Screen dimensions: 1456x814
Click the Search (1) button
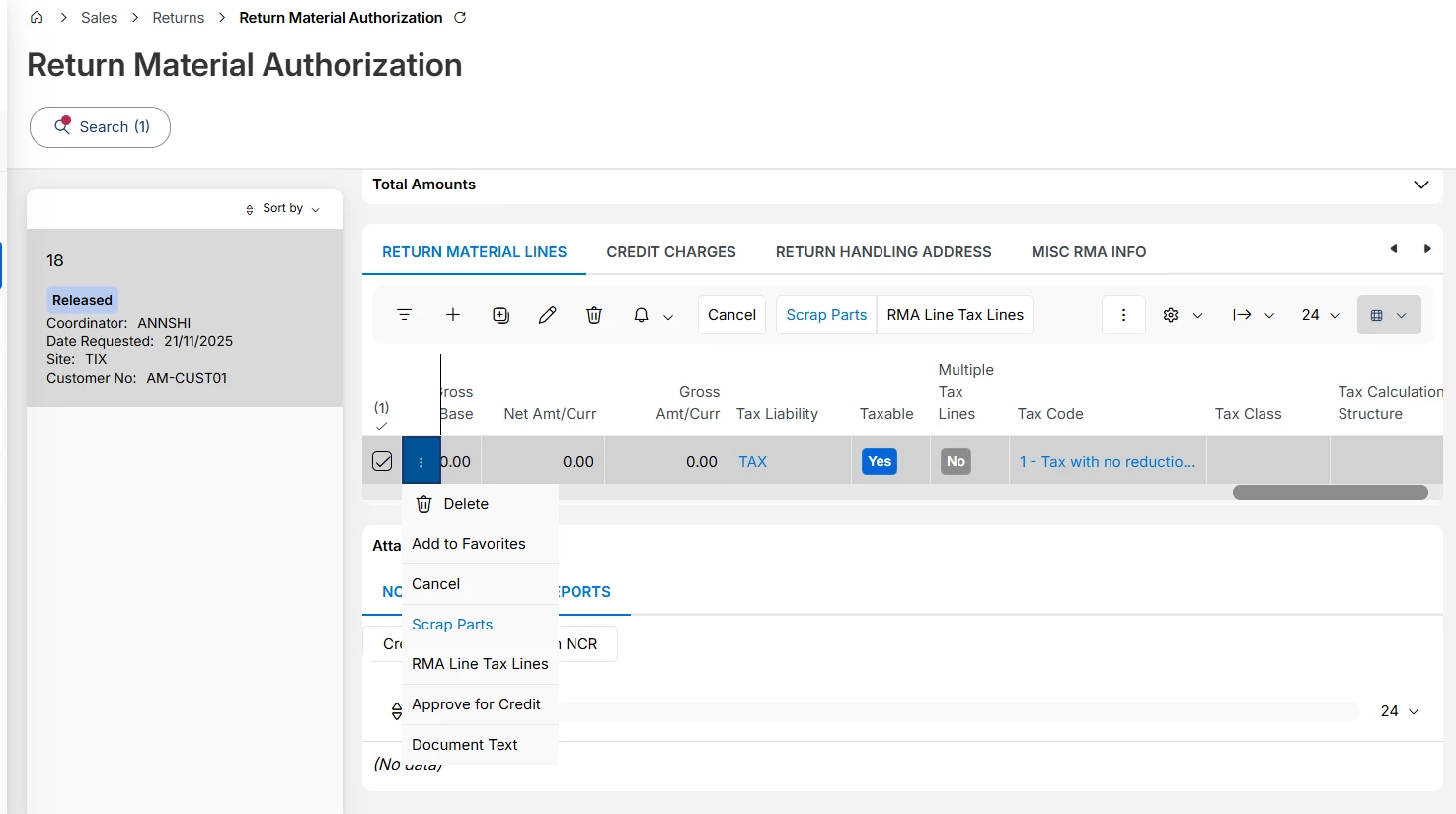100,127
